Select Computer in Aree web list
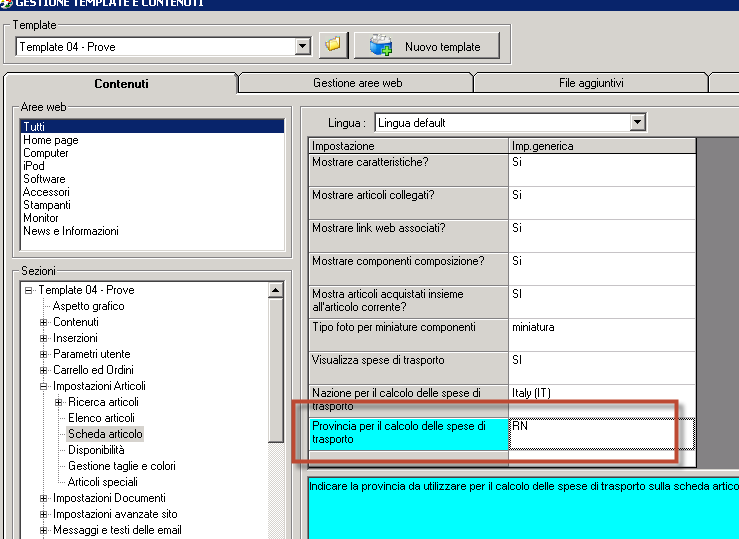 (152, 153)
